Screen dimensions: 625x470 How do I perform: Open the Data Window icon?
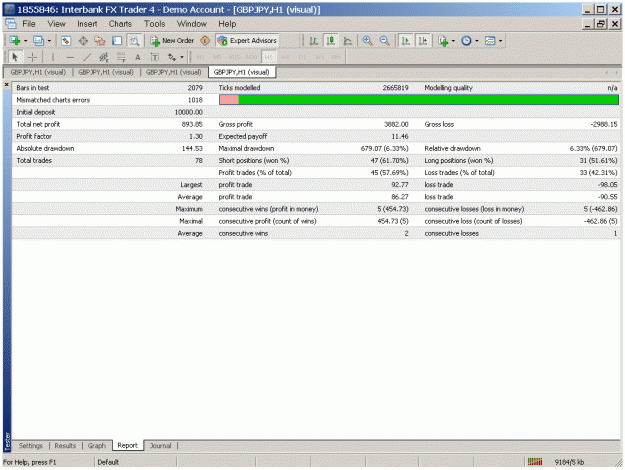(83, 41)
